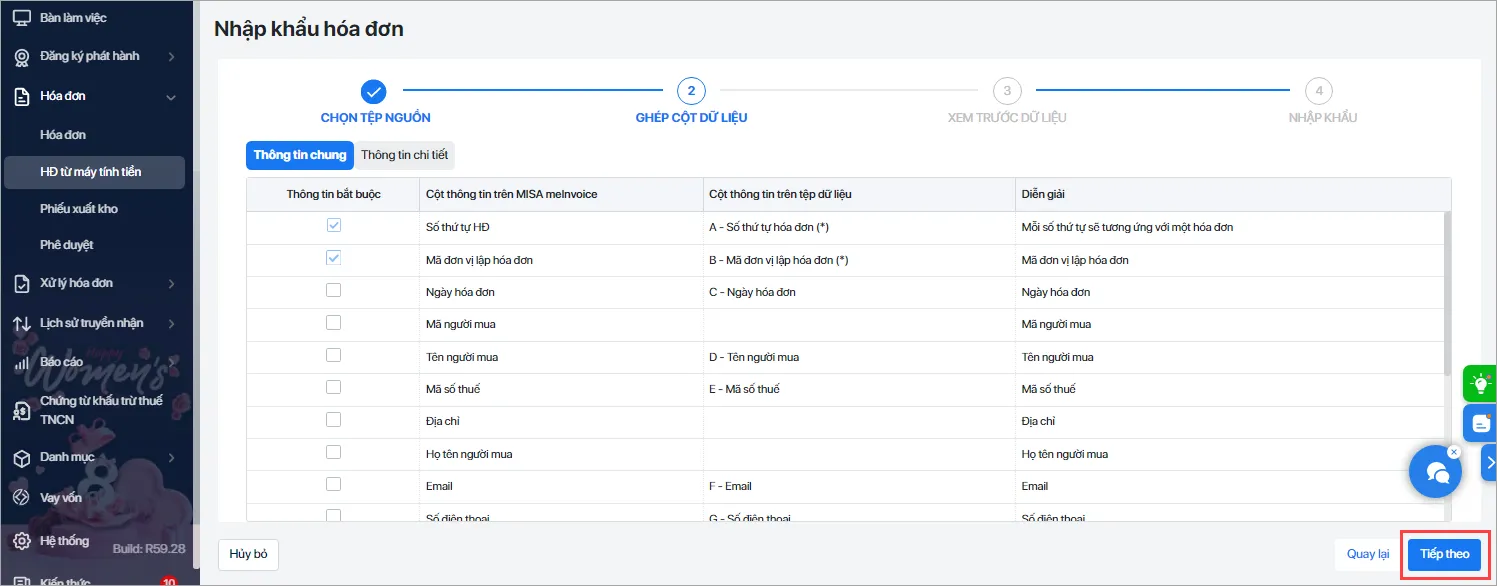Expand the side panel blue arrow
The image size is (1497, 586).
pos(1488,462)
